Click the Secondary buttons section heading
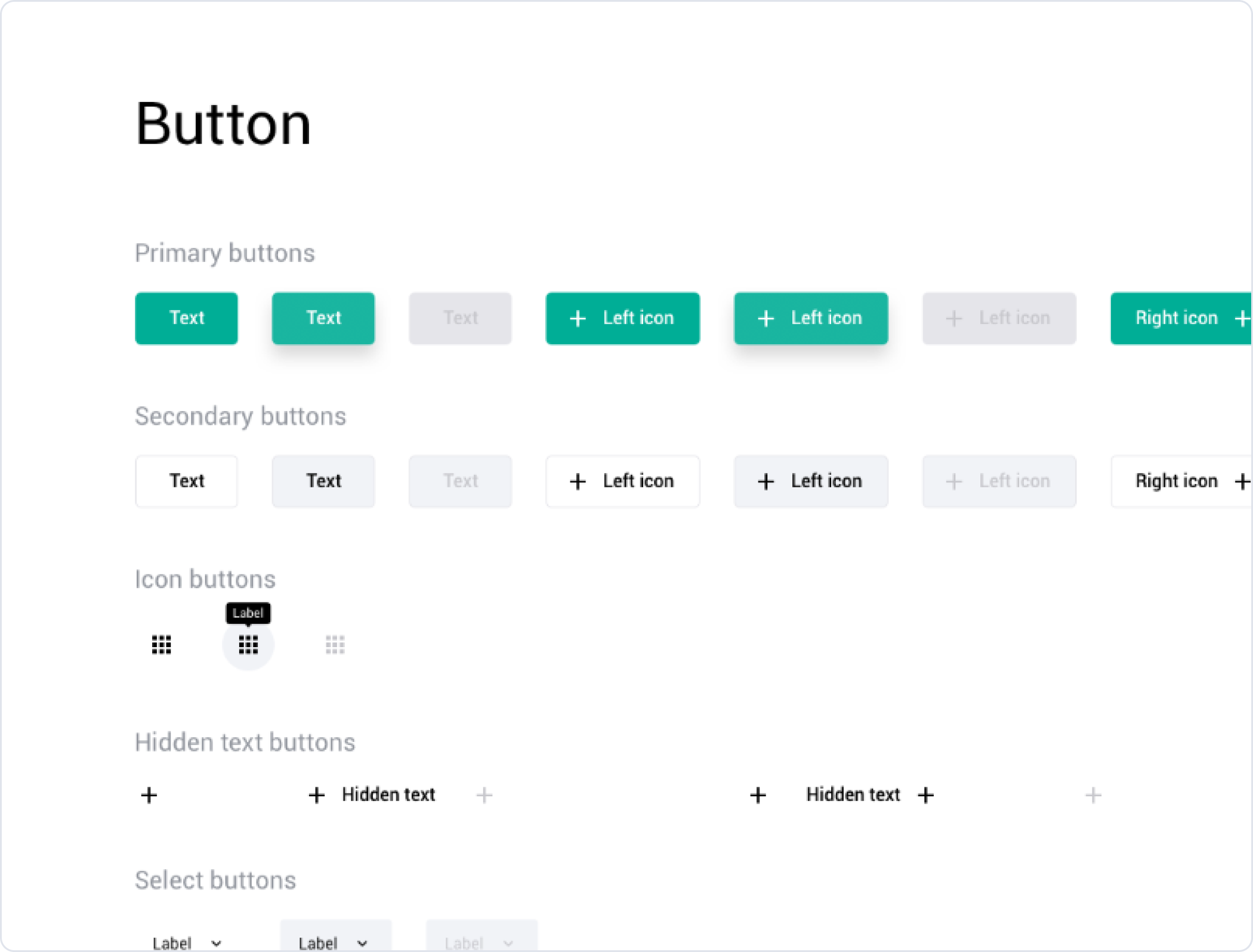1253x952 pixels. (x=240, y=416)
